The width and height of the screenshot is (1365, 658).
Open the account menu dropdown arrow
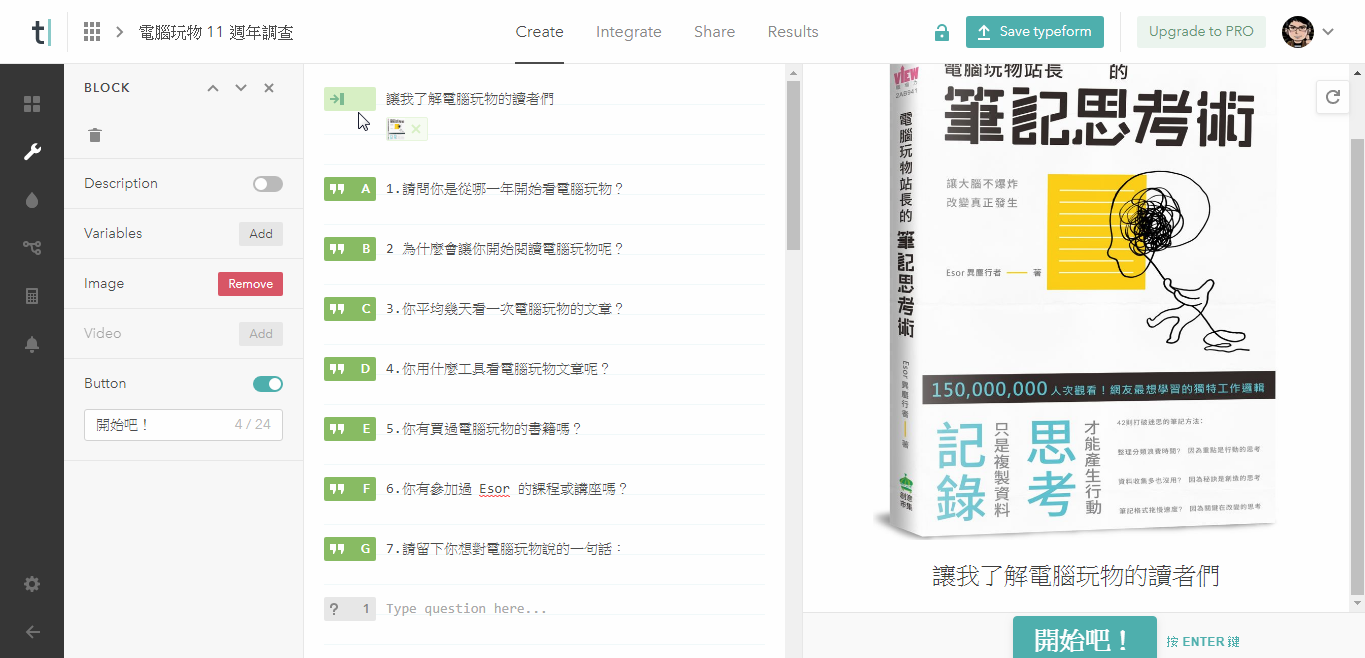point(1328,32)
